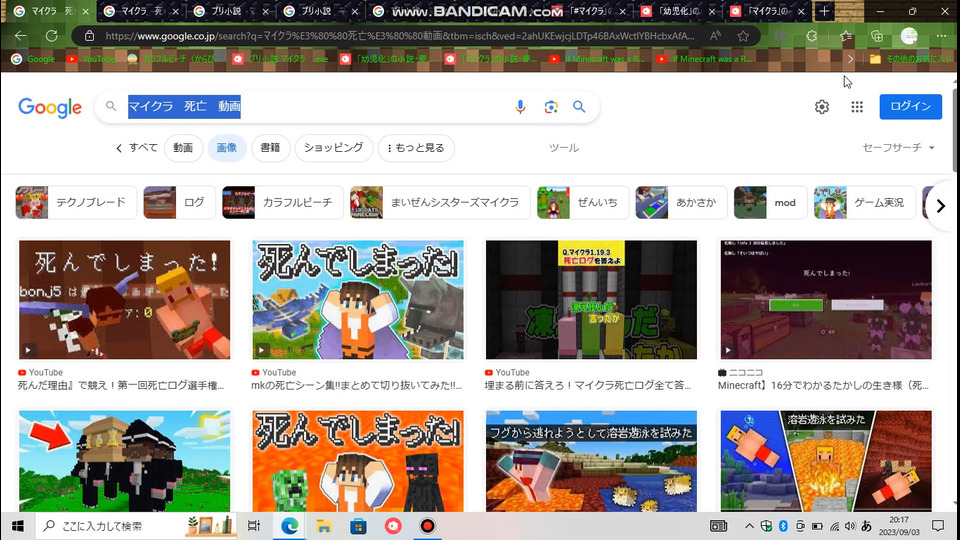960x540 pixels.
Task: Open notification center icon
Action: click(x=937, y=526)
